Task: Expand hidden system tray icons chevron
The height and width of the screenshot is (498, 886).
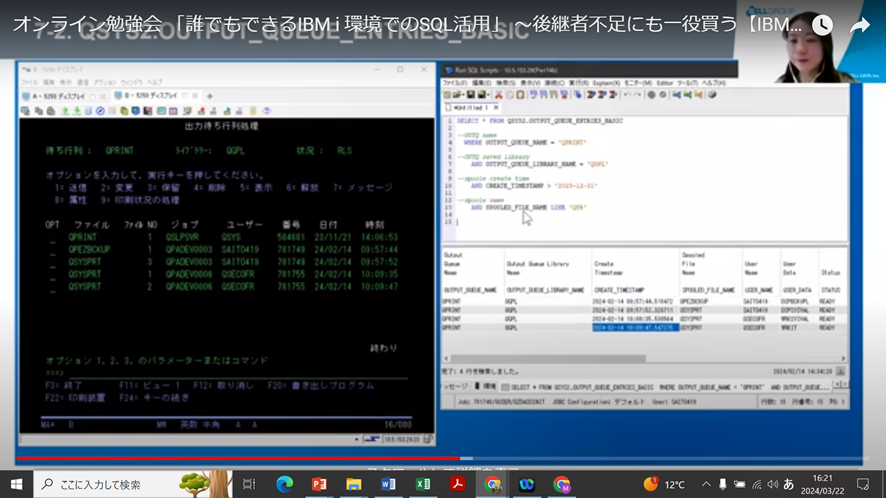Action: point(706,484)
